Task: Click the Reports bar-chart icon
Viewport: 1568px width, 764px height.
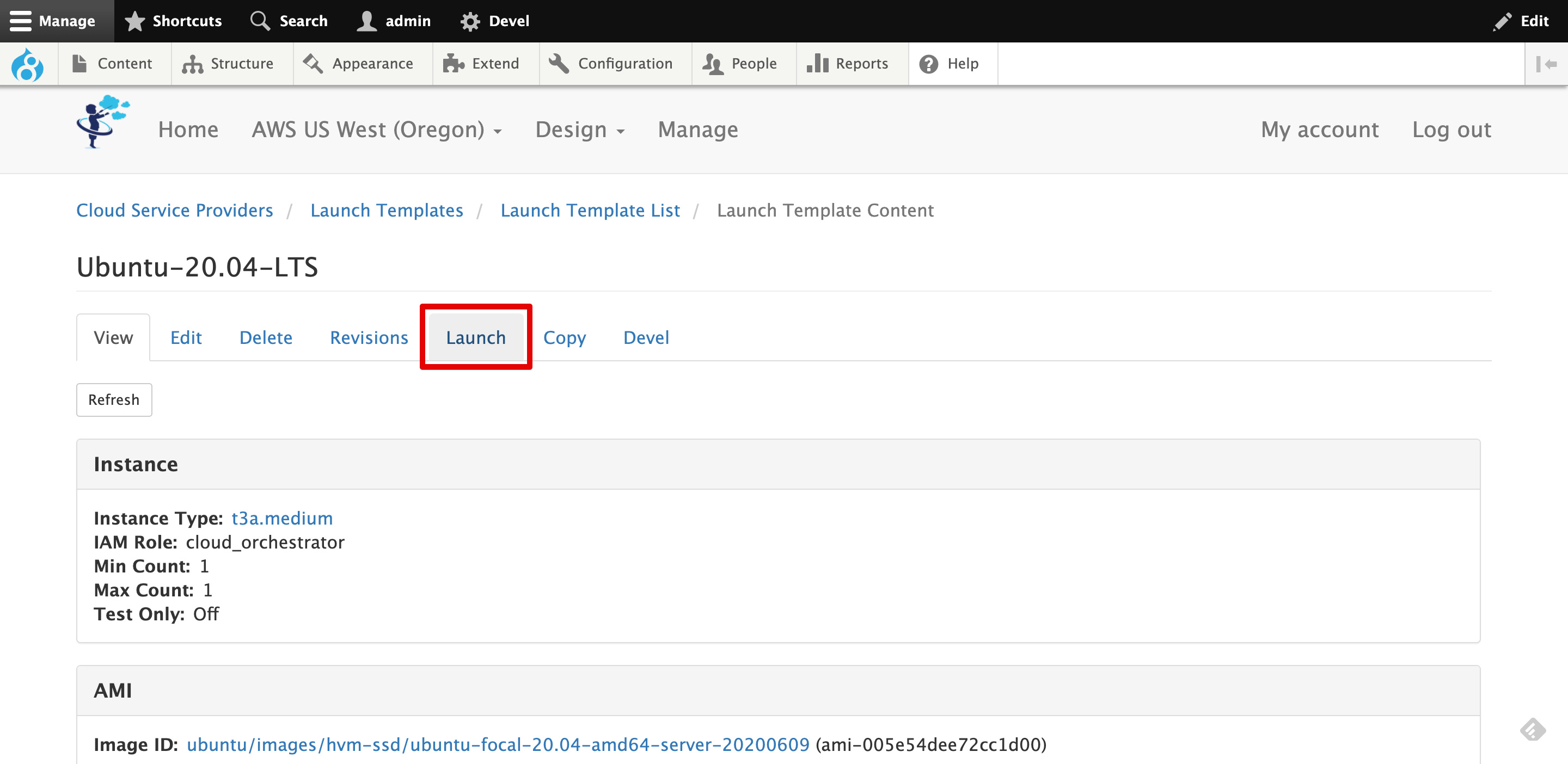Action: coord(818,63)
